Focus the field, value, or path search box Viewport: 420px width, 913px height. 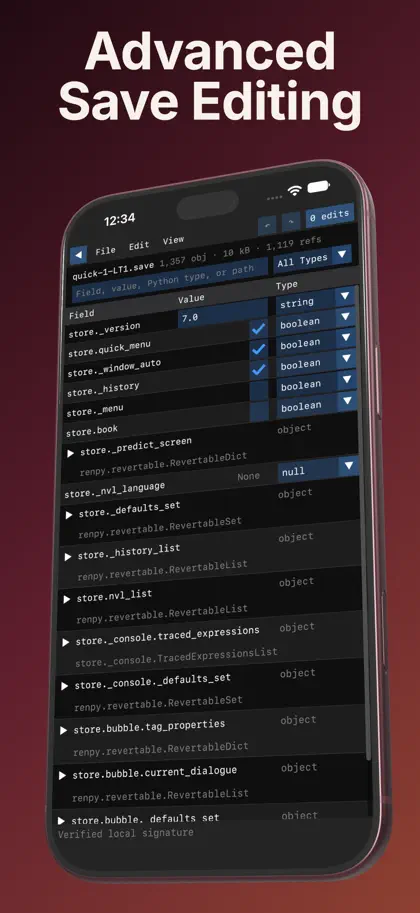point(170,282)
